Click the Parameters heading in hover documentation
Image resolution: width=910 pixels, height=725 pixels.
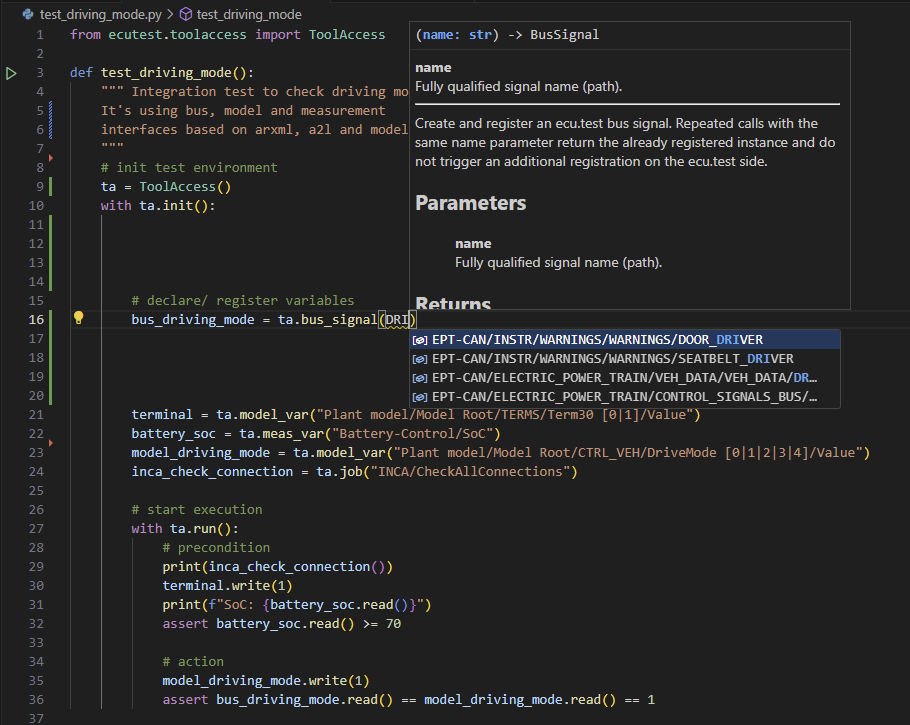coord(470,203)
